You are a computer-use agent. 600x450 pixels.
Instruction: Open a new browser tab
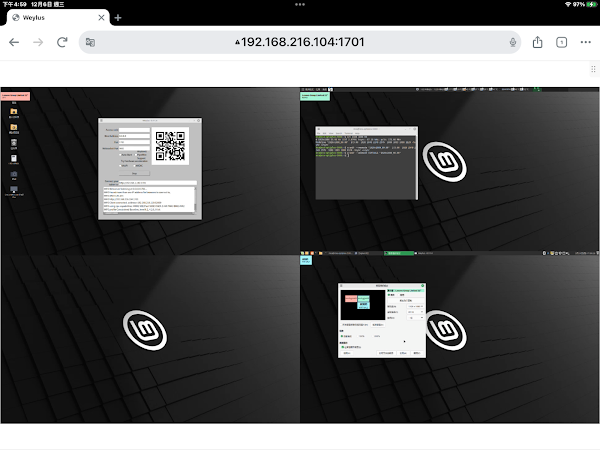point(118,18)
